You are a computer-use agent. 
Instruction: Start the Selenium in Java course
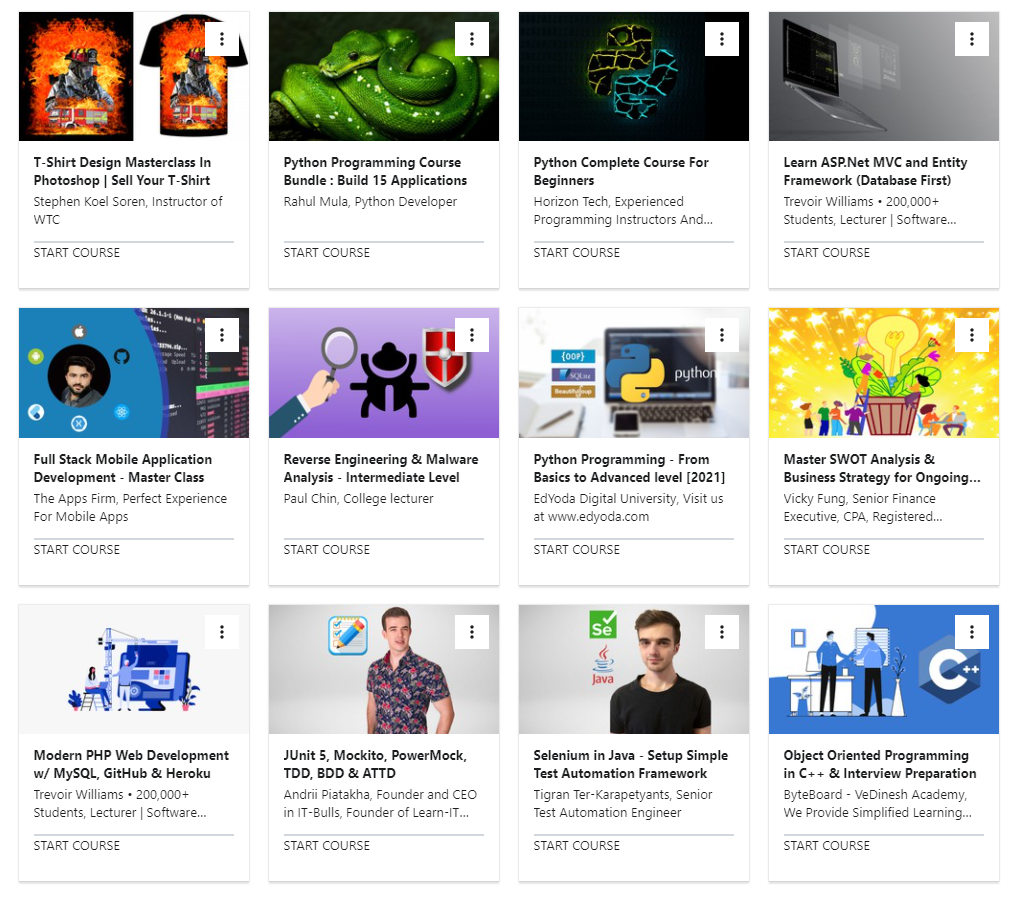coord(576,846)
